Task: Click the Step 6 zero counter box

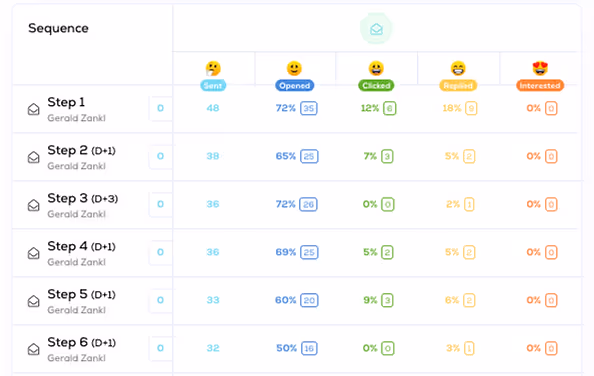Action: pos(161,348)
